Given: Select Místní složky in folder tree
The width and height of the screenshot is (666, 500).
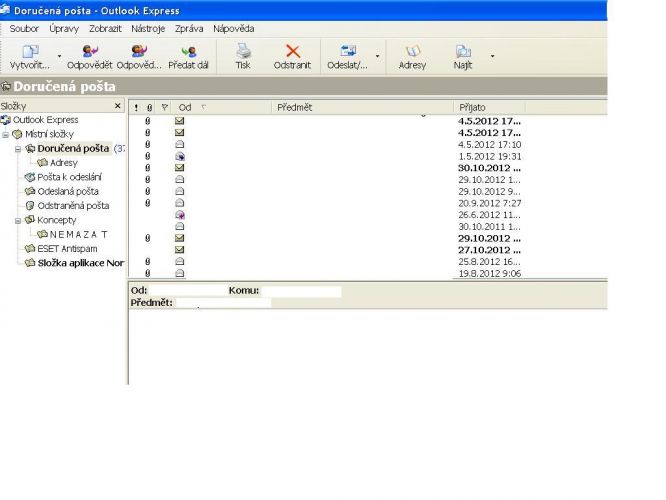Looking at the screenshot, I should point(49,134).
